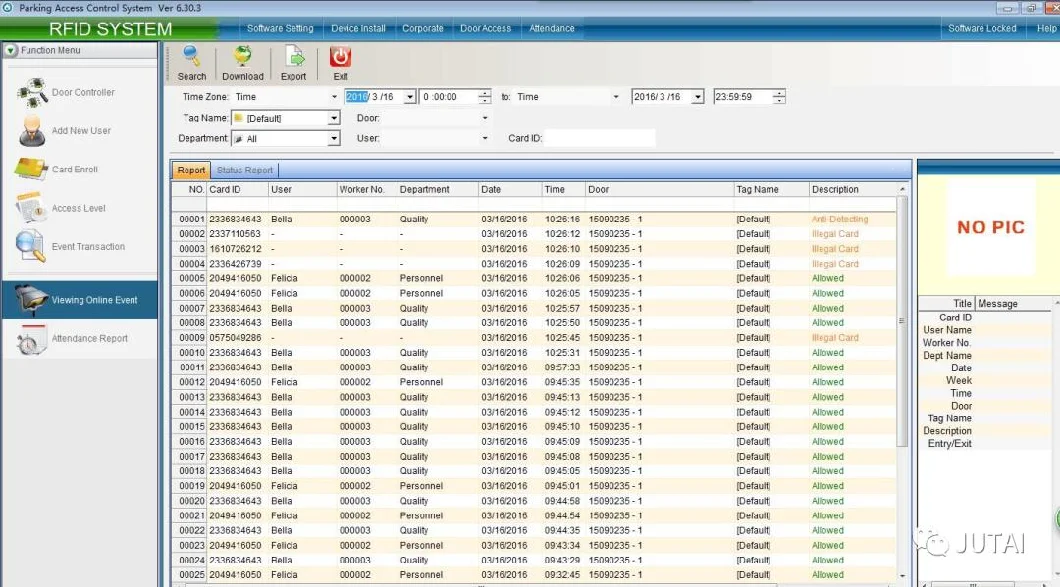Image resolution: width=1060 pixels, height=587 pixels.
Task: Sort by Worker No. column header
Action: click(366, 190)
